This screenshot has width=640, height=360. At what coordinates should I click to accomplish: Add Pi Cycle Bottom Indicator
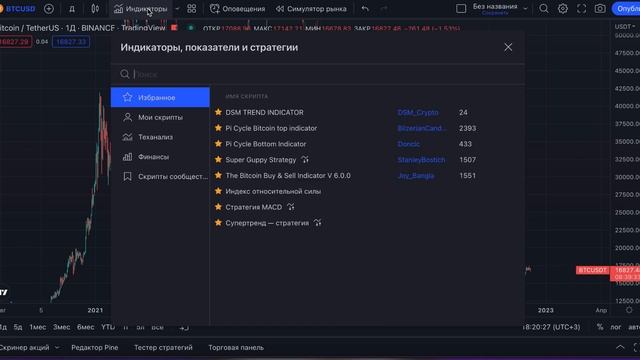click(266, 144)
